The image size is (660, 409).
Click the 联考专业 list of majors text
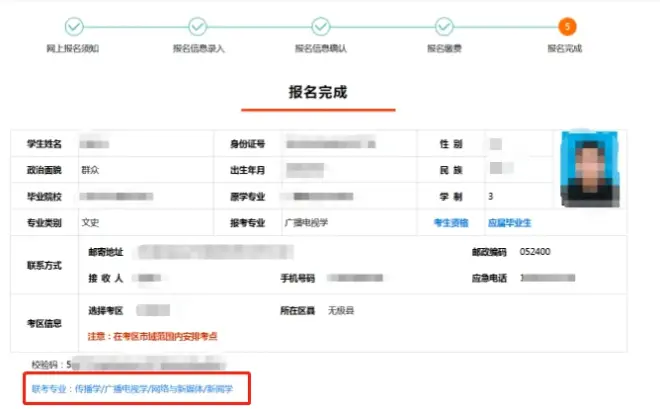[138, 387]
